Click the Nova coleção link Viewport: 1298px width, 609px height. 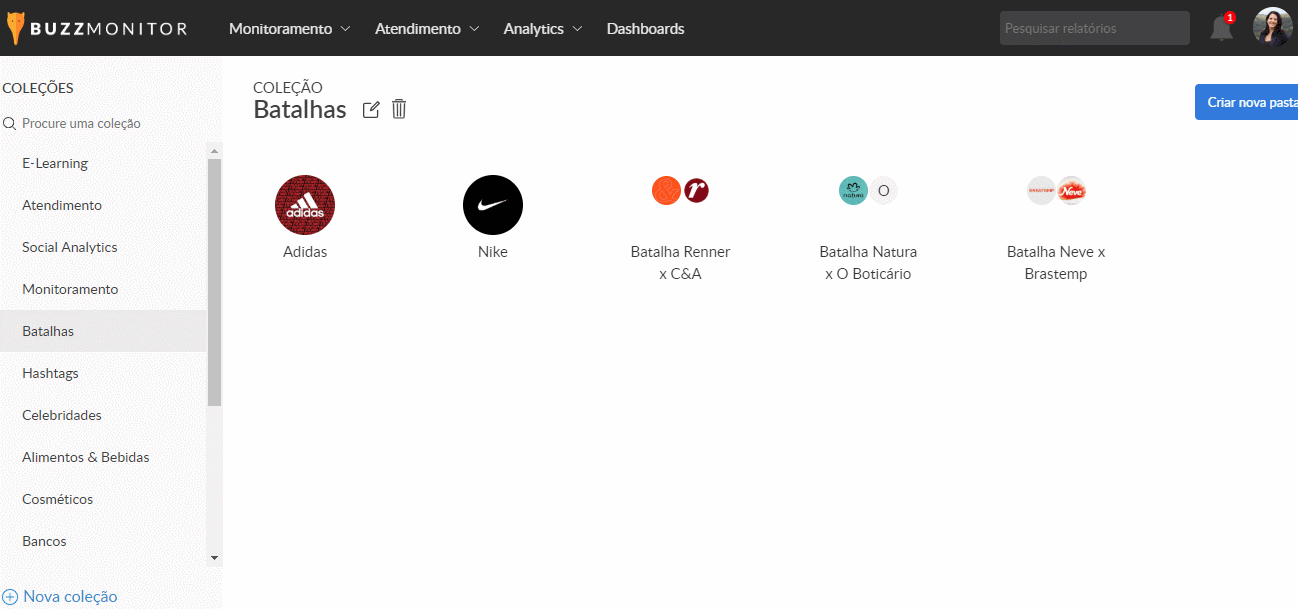[69, 597]
